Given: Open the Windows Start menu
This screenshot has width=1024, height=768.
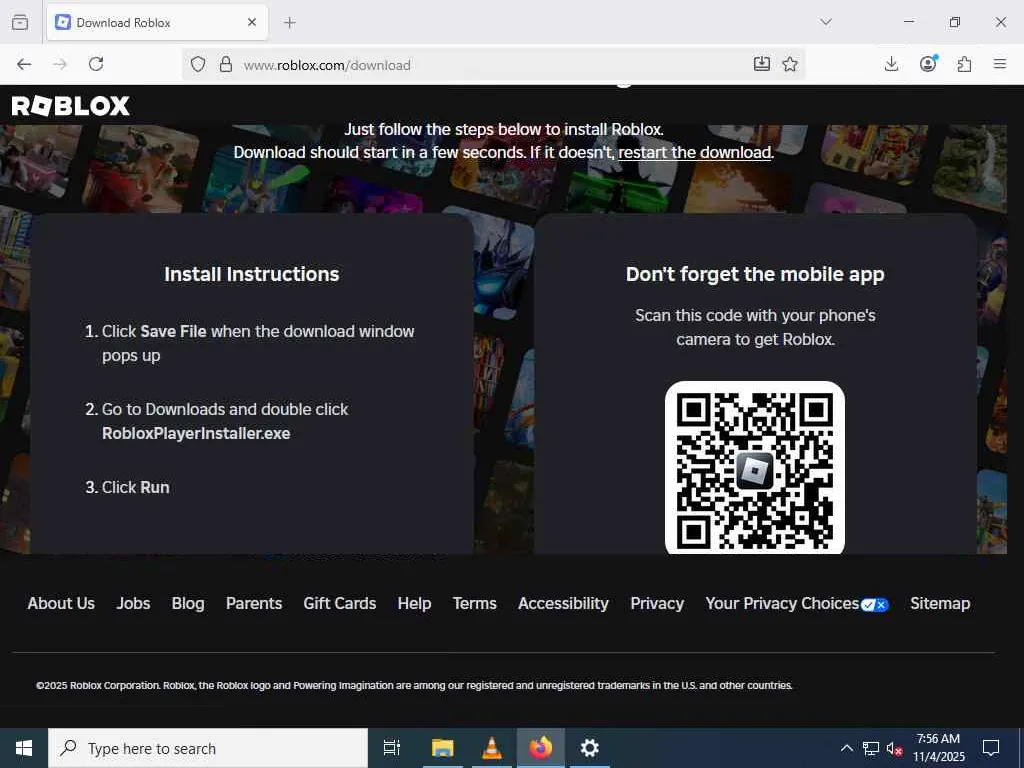Looking at the screenshot, I should pyautogui.click(x=24, y=748).
